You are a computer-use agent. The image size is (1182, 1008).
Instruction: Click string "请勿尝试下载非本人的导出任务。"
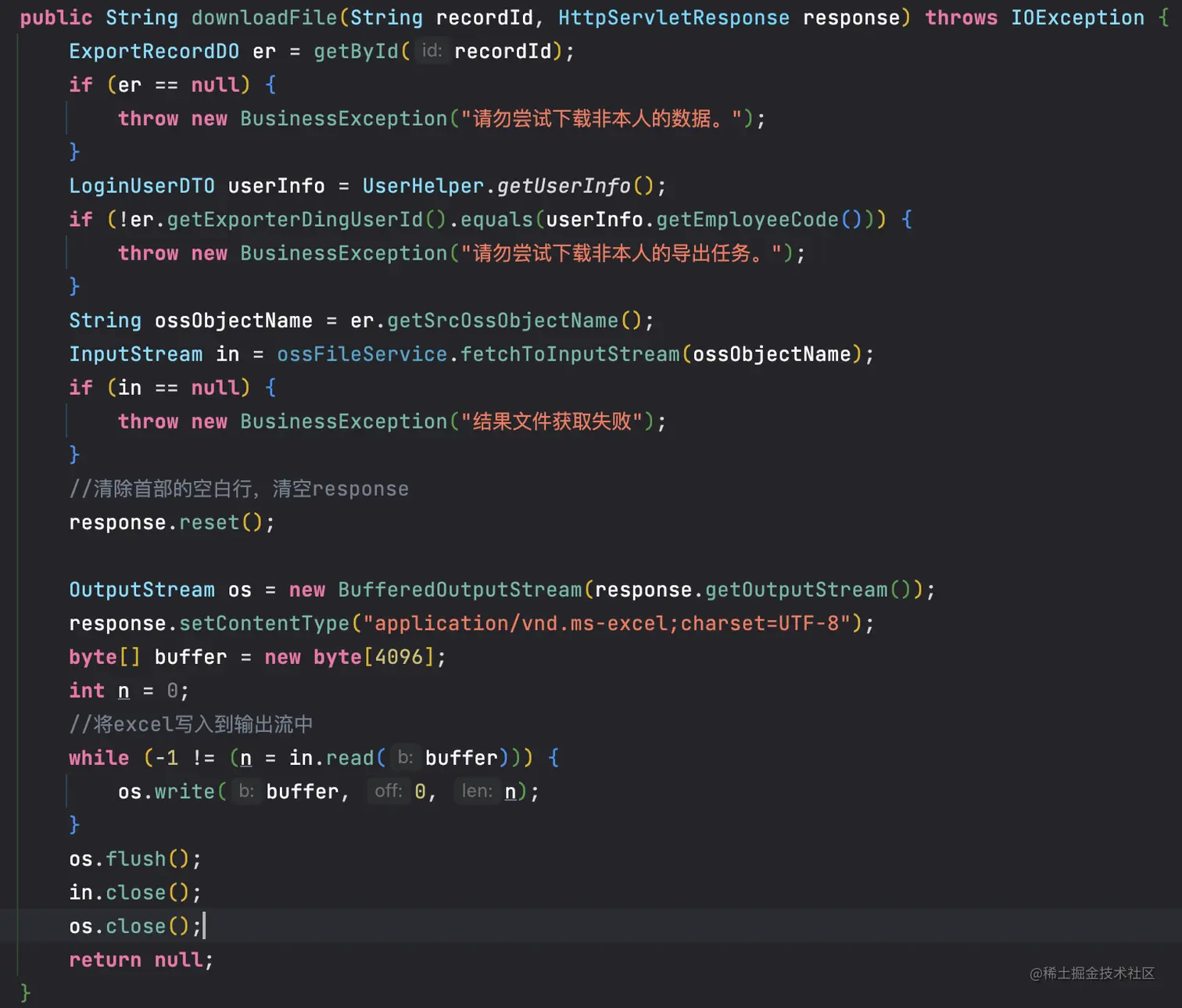tap(621, 253)
